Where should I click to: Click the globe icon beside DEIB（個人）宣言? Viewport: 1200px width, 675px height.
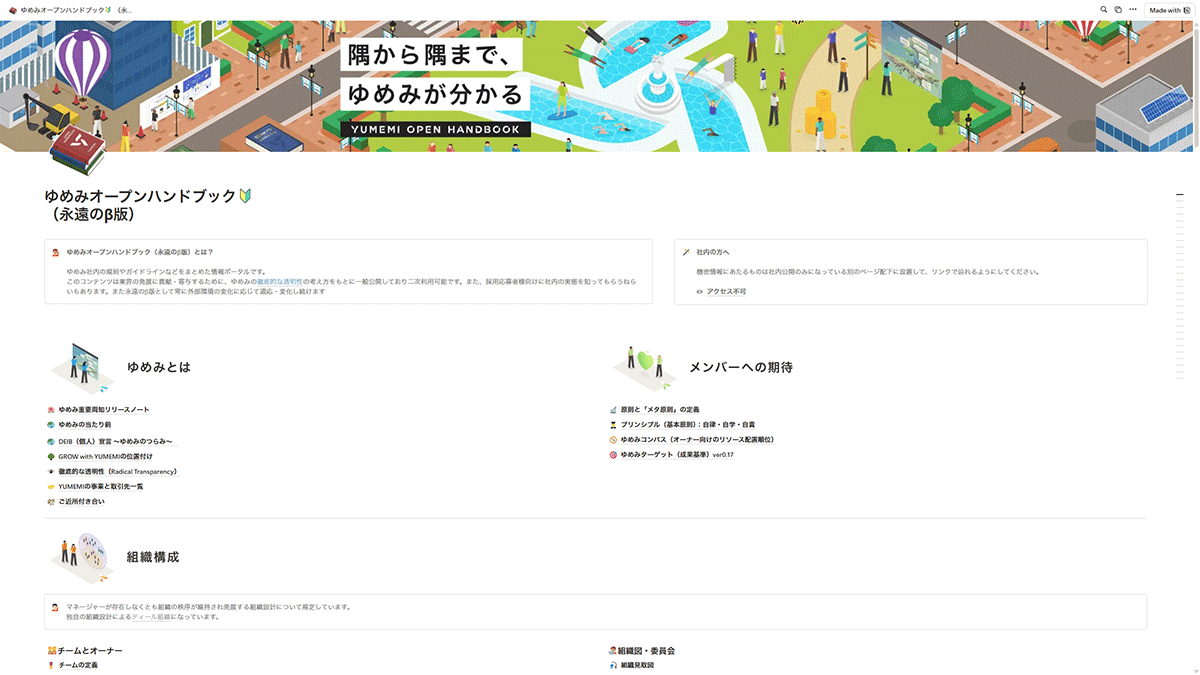pos(51,441)
